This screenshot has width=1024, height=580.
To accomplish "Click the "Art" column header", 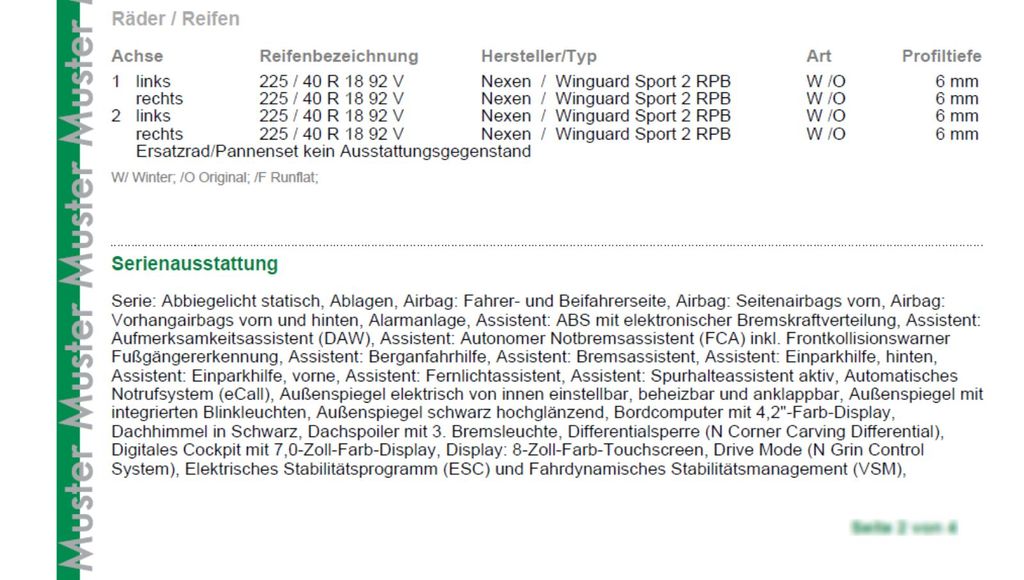I will (818, 56).
